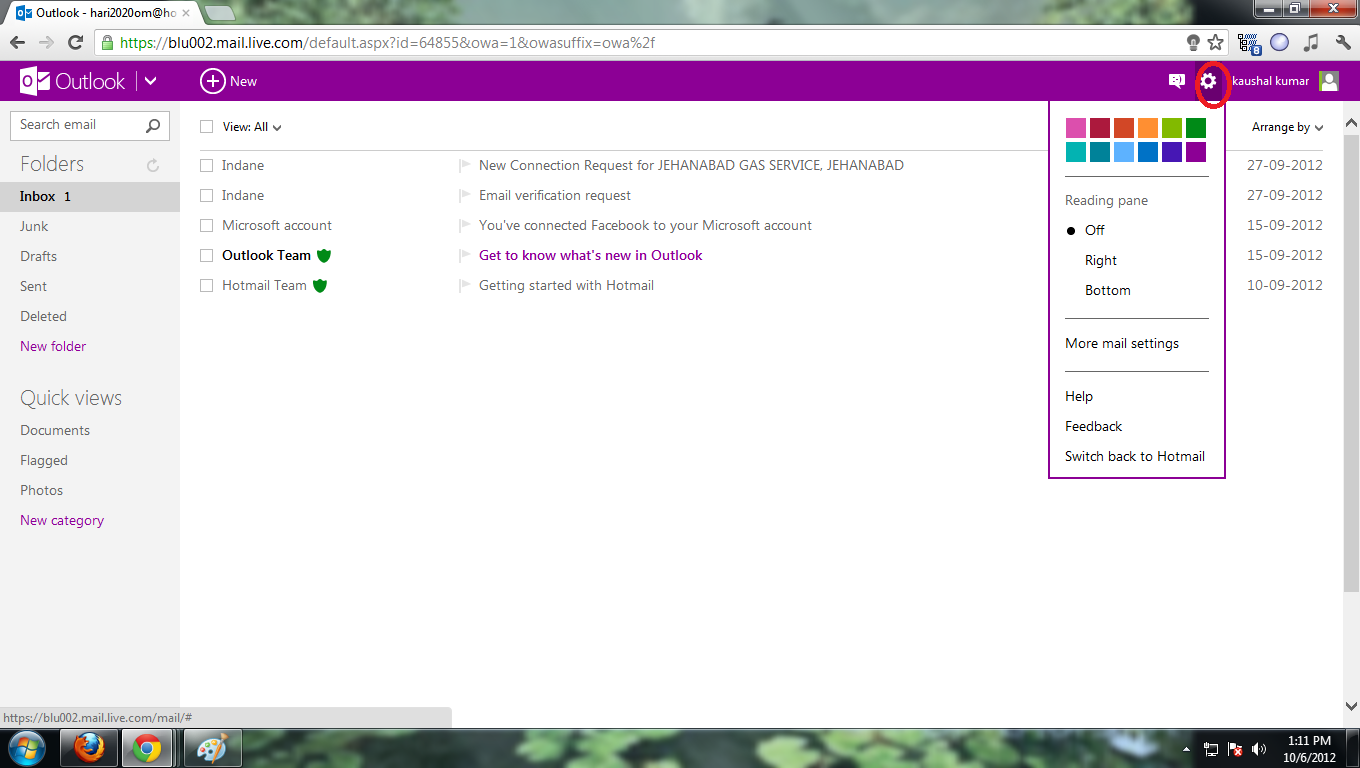This screenshot has width=1360, height=768.
Task: Switch to the Outlook browser tab
Action: click(101, 13)
